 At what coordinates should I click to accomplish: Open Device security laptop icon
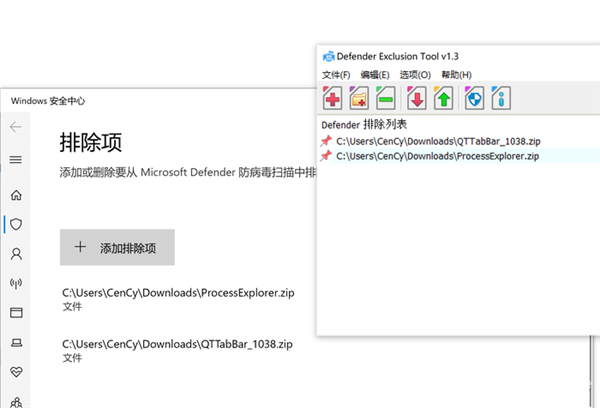point(15,343)
